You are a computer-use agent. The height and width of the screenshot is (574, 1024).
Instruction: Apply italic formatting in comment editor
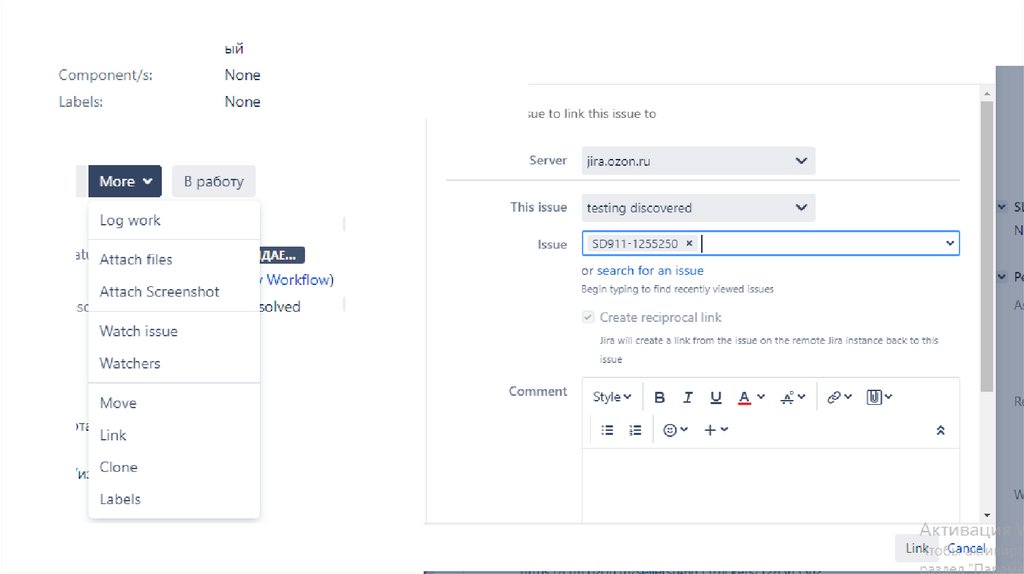(x=688, y=397)
